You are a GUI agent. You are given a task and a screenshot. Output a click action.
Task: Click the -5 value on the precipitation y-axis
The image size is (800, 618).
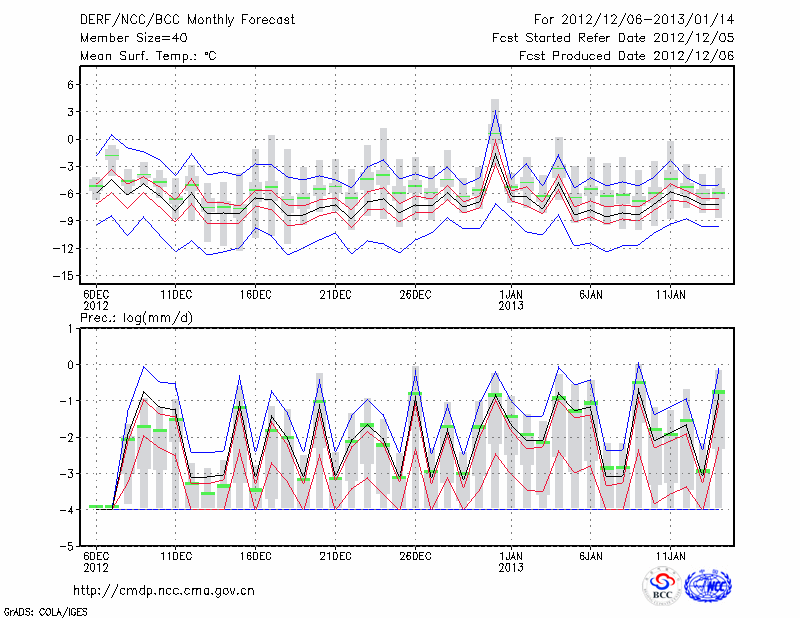[70, 547]
